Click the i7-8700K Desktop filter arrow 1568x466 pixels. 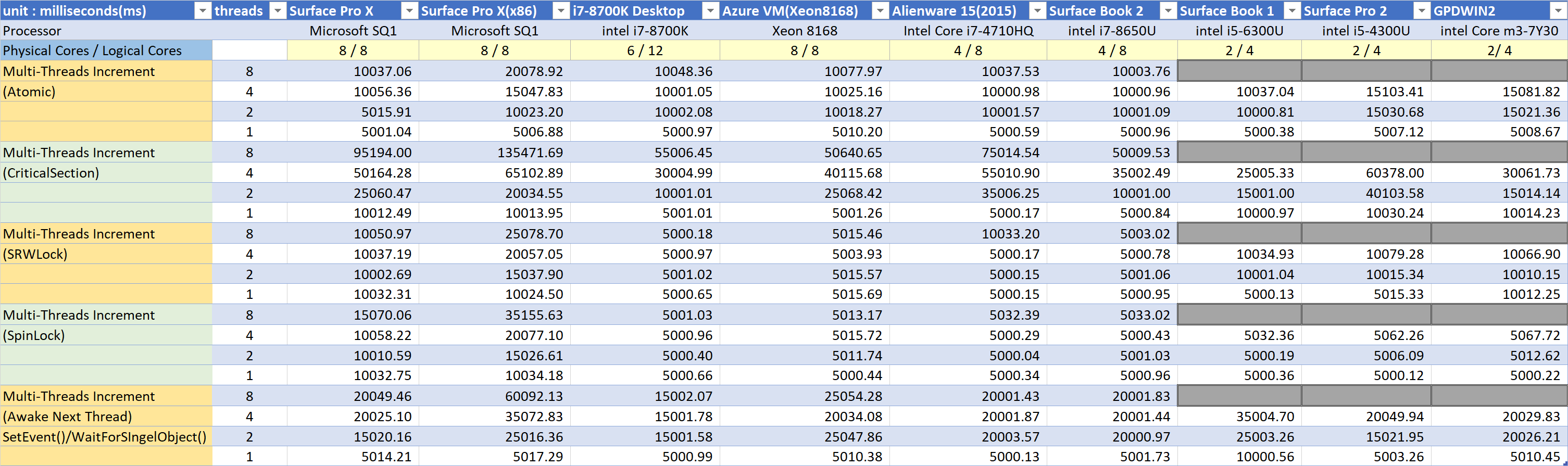(710, 11)
